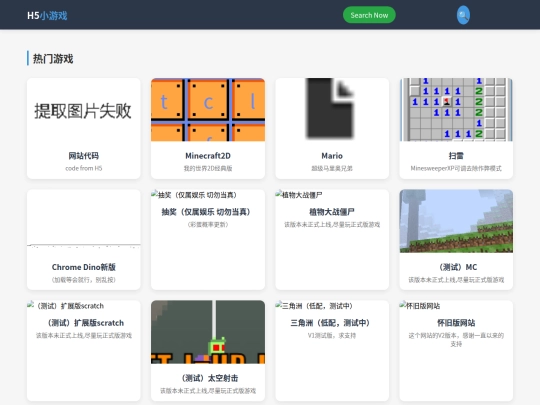Click the 这个网站的V2版本 description text
540x405 pixels.
tap(456, 339)
